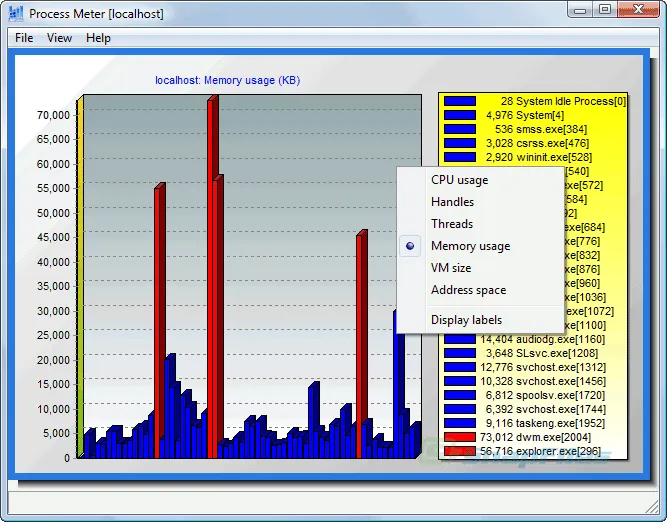Image resolution: width=667 pixels, height=522 pixels.
Task: Choose Handles in context menu
Action: coord(480,202)
